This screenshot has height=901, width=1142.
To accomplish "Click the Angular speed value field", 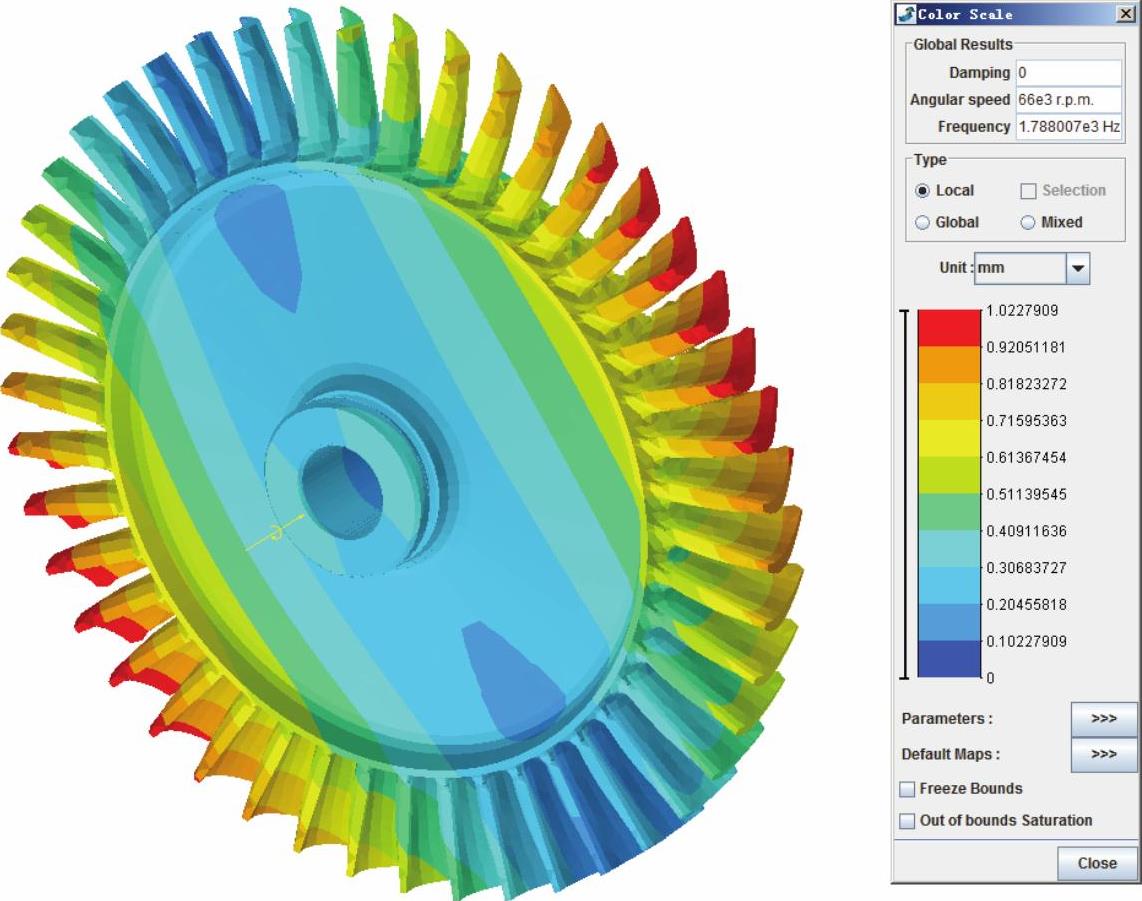I will pyautogui.click(x=1068, y=100).
